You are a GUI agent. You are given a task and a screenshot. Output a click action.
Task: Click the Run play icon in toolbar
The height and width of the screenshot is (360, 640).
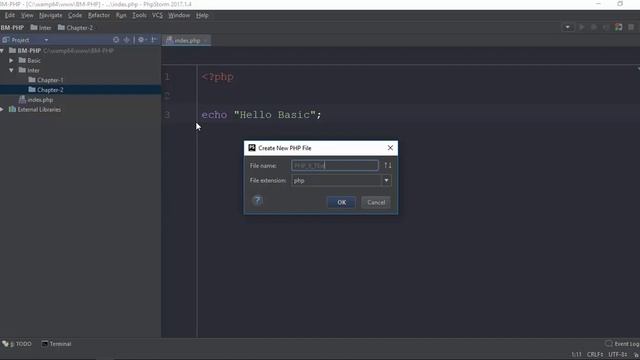[x=582, y=27]
